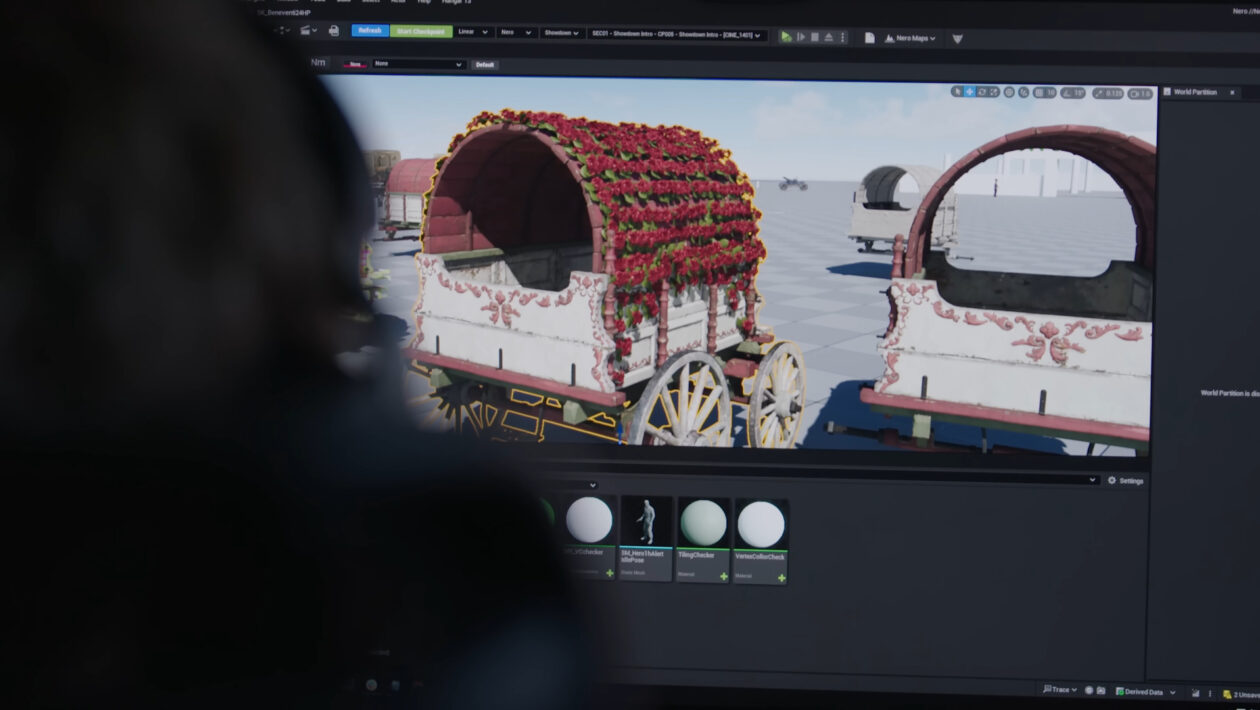The width and height of the screenshot is (1260, 710).
Task: Open the Nero dropdown in the toolbar
Action: (515, 33)
